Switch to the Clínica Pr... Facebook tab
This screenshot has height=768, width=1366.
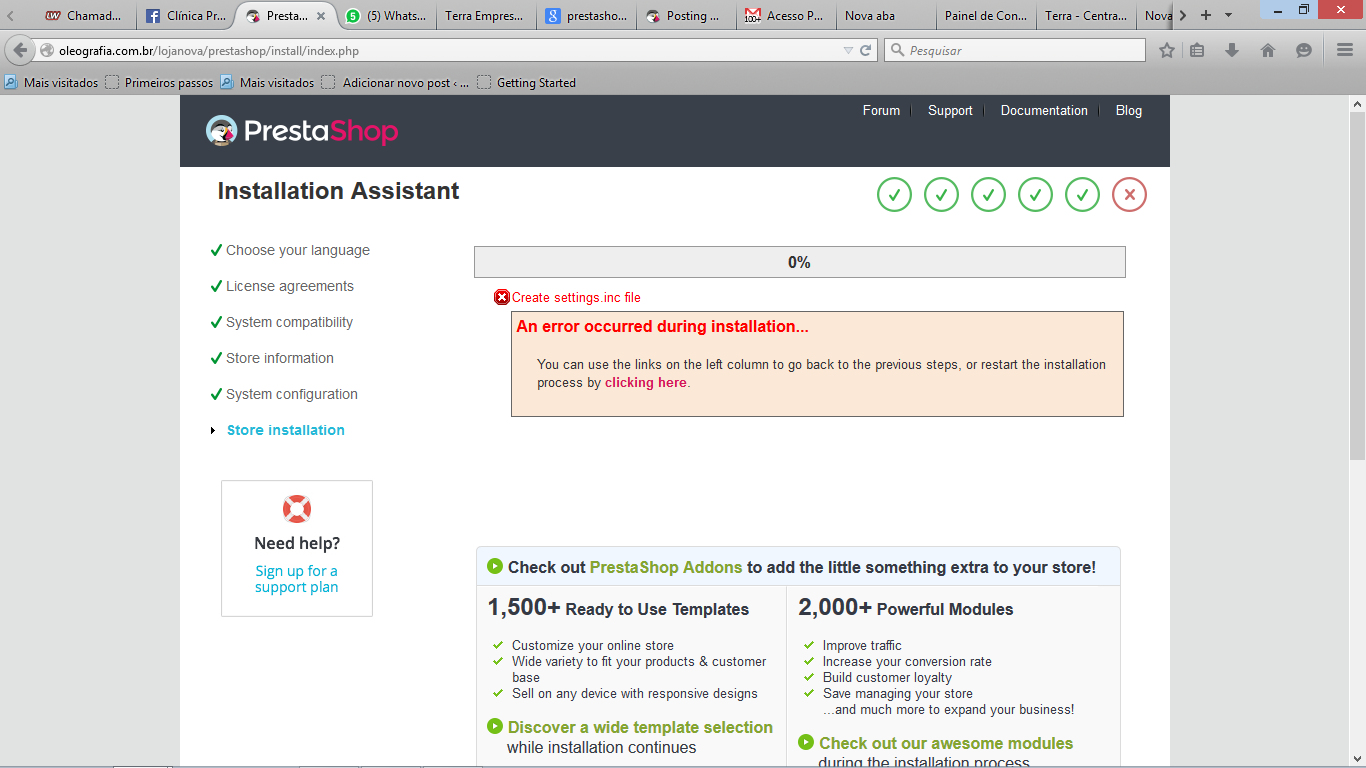(x=186, y=16)
